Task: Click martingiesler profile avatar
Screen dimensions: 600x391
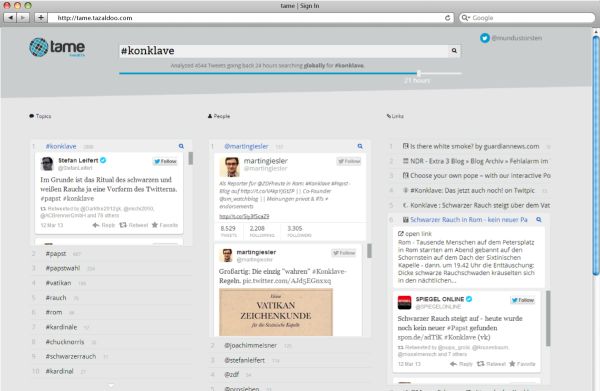Action: point(229,167)
